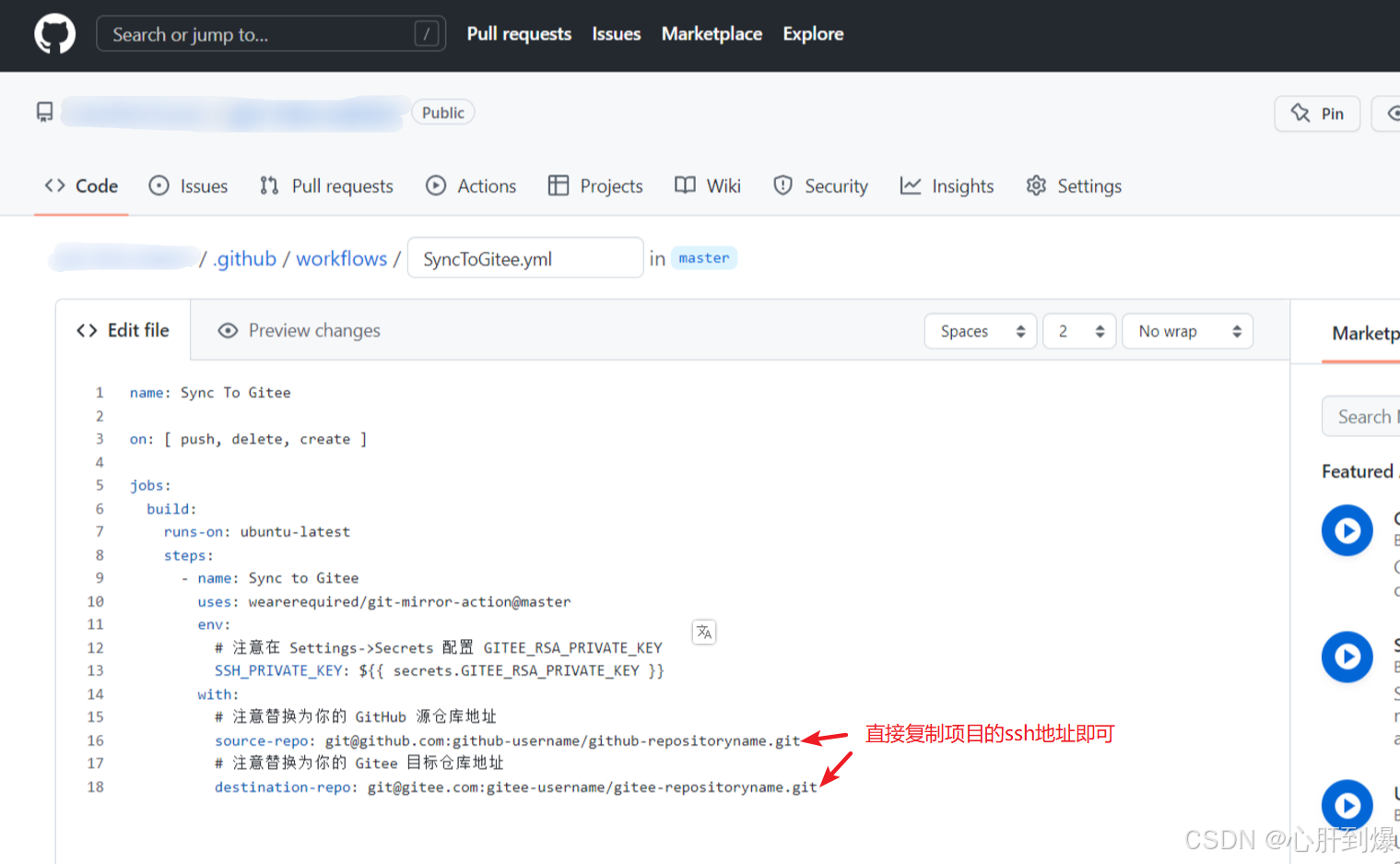Viewport: 1400px width, 864px height.
Task: Open the Projects tab
Action: point(595,186)
